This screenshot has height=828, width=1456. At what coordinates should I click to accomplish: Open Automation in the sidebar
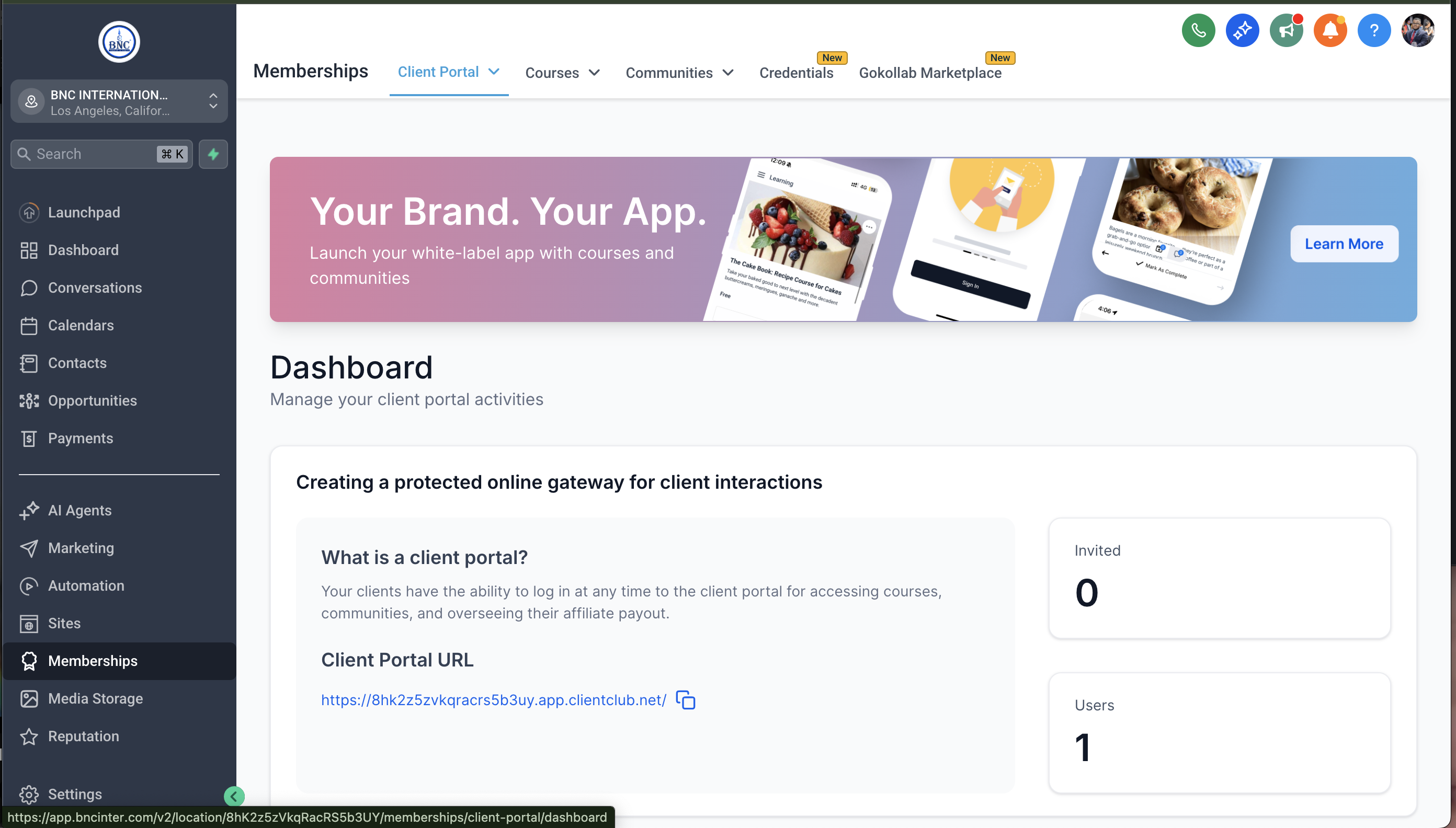tap(119, 586)
